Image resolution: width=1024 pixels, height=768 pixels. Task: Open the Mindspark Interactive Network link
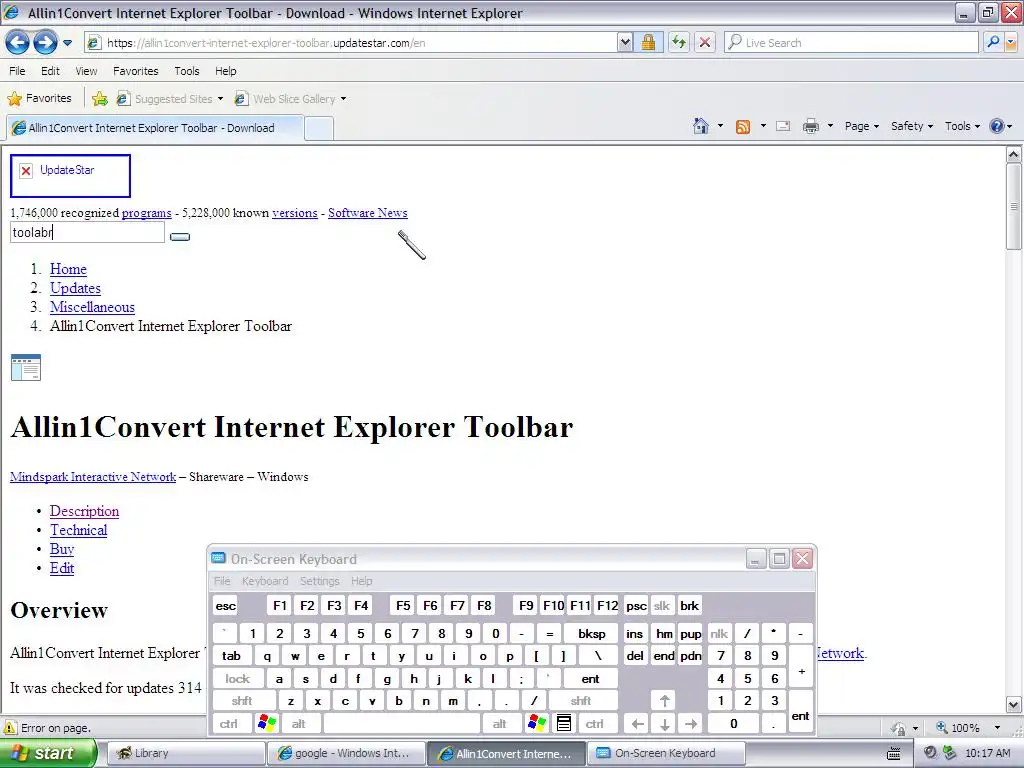(93, 477)
